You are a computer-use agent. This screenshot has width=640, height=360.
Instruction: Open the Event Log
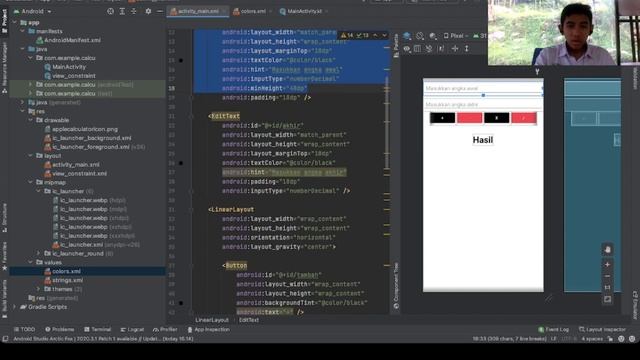[553, 329]
